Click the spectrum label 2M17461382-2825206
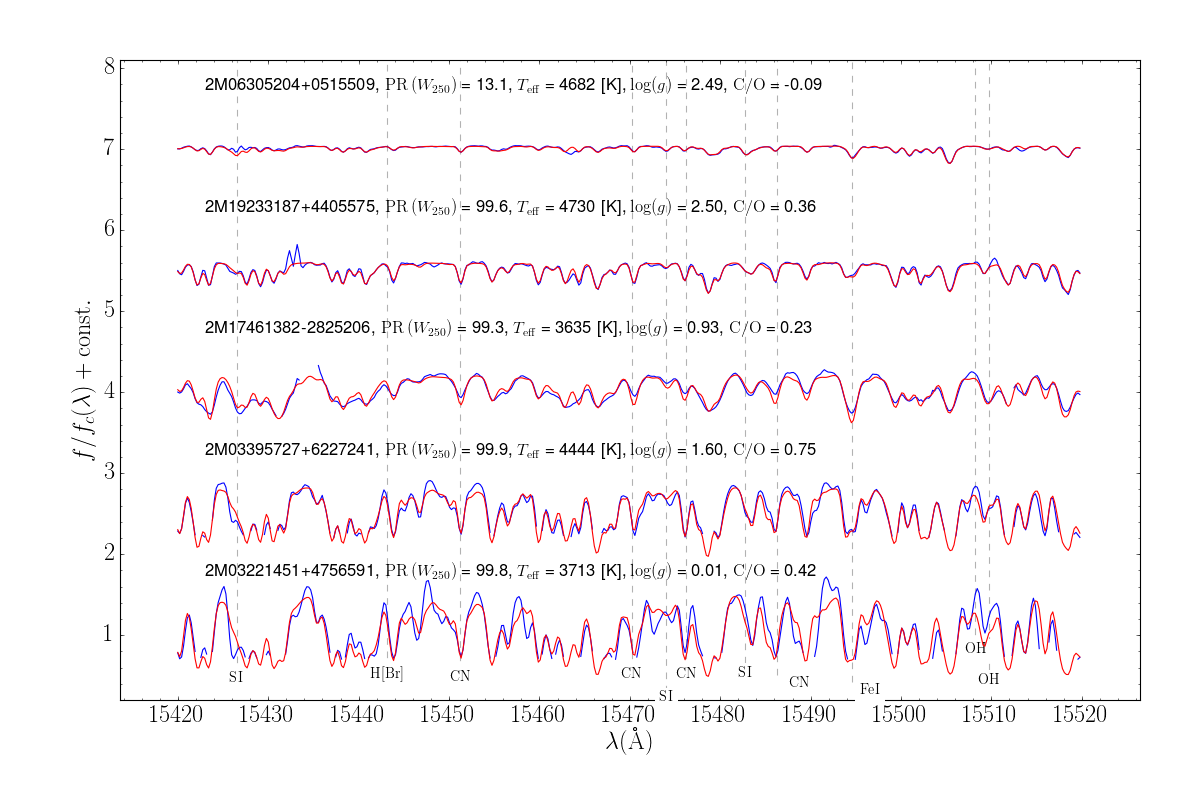 pyautogui.click(x=288, y=327)
